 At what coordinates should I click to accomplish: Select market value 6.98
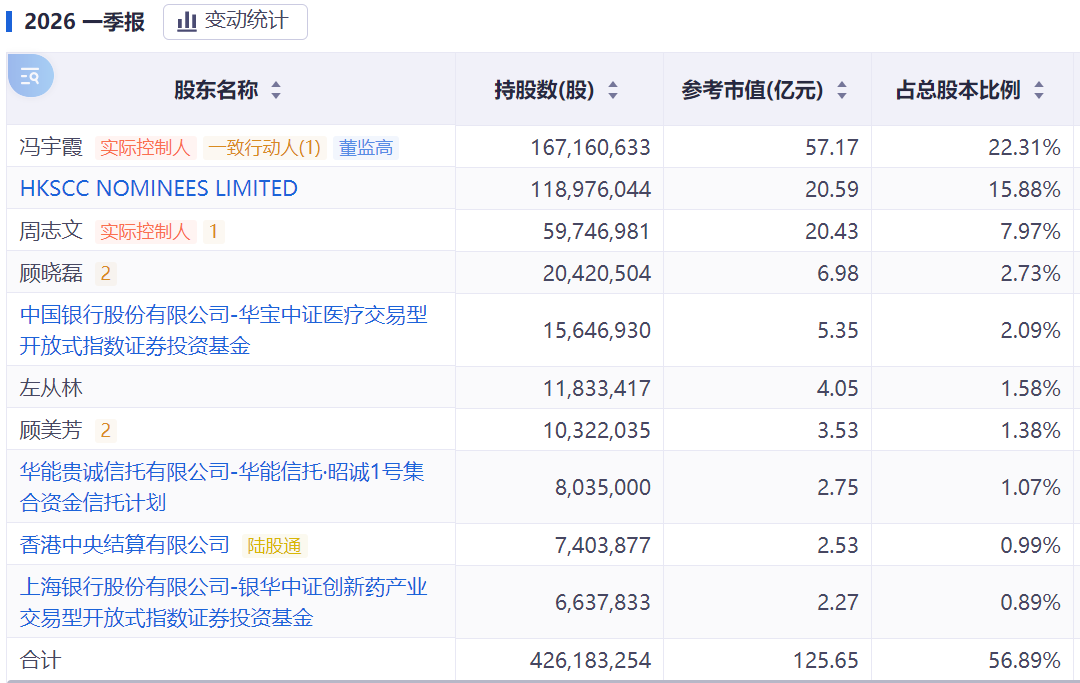coord(838,273)
